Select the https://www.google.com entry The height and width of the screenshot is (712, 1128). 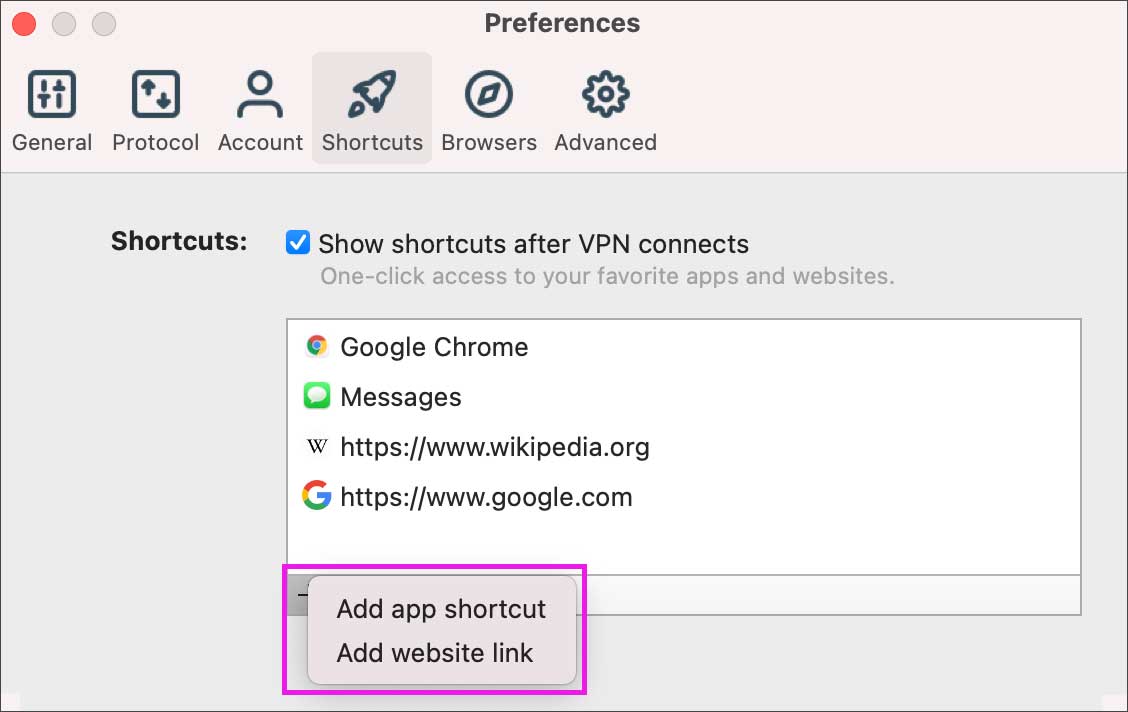tap(683, 496)
